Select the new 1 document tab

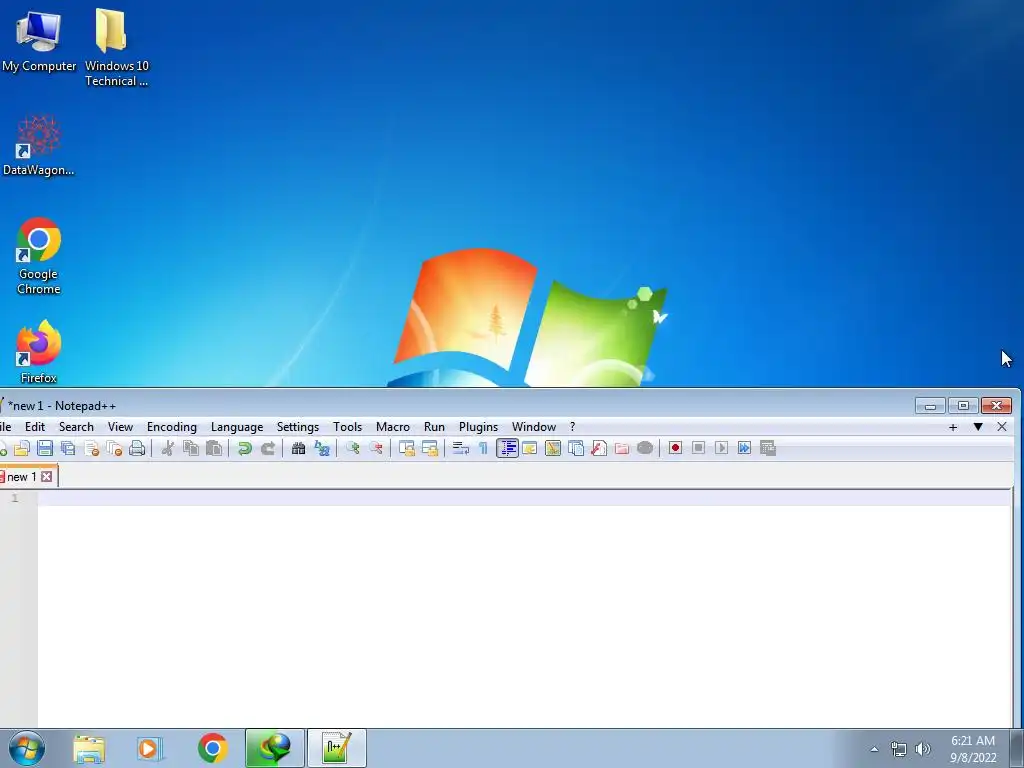(22, 477)
